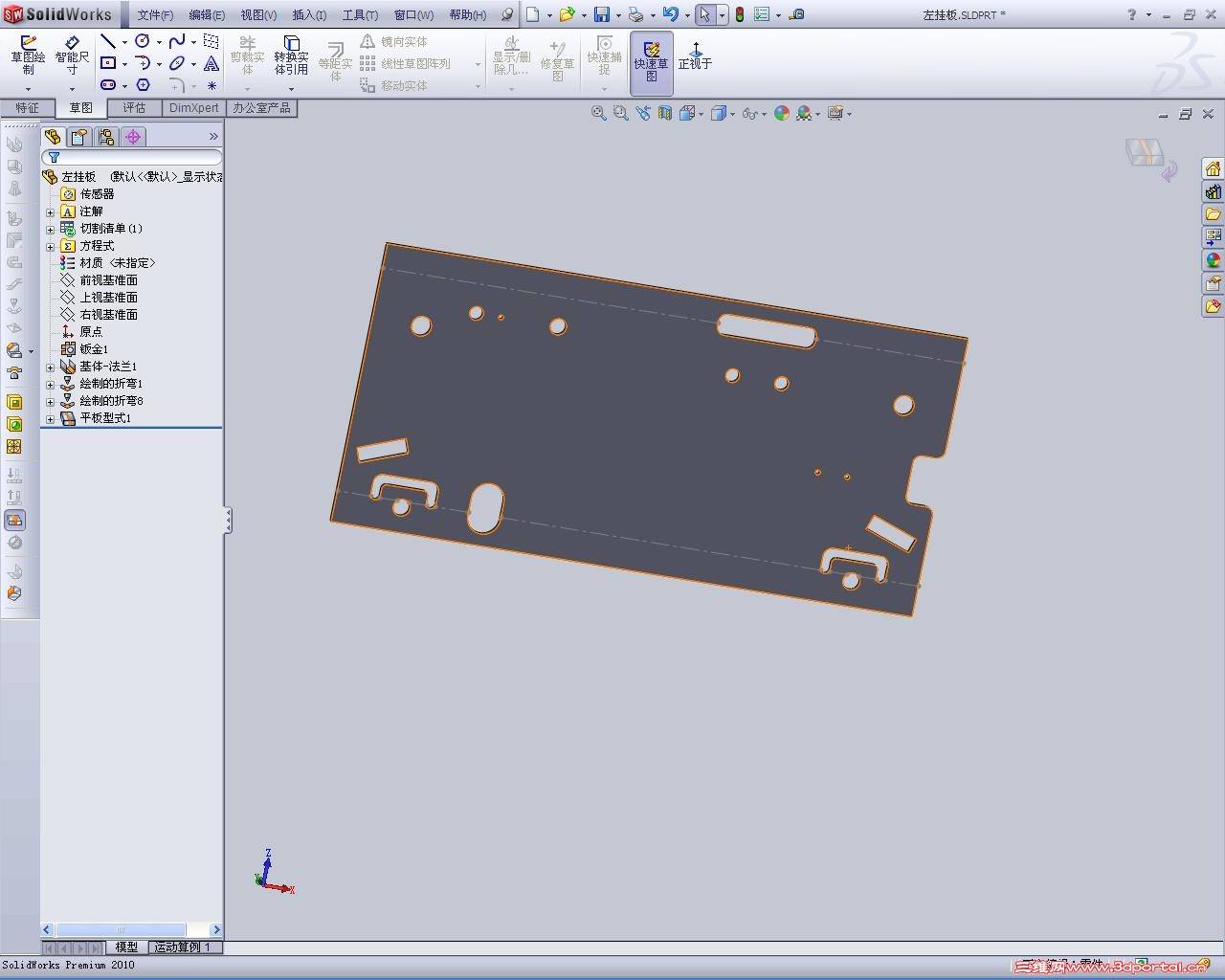
Task: Select the Corner Rectangle sketch tool
Action: coord(108,63)
